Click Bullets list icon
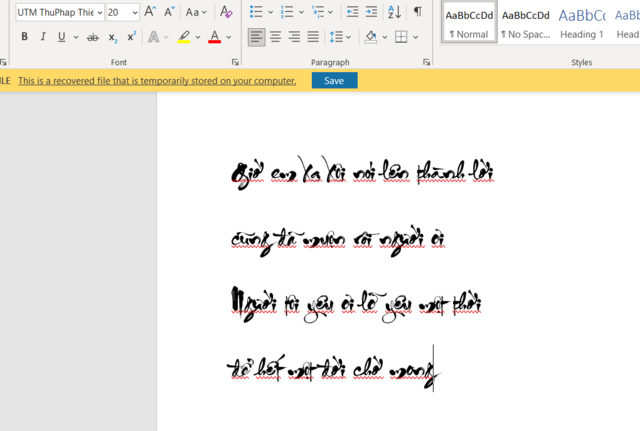Screen dimensions: 640x431 256,12
